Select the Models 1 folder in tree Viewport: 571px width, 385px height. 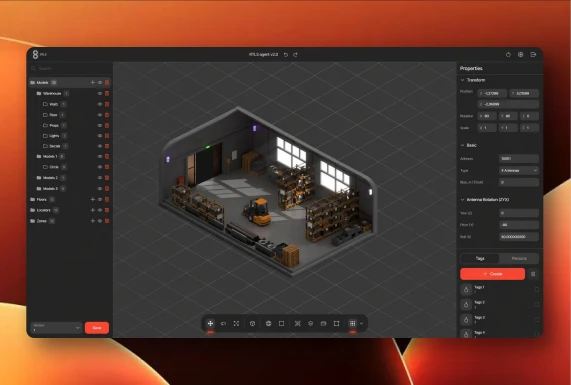pyautogui.click(x=50, y=157)
